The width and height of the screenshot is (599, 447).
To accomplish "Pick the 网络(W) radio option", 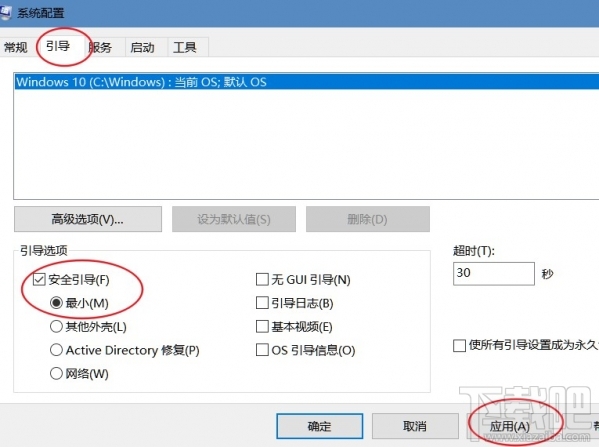I will coord(56,373).
